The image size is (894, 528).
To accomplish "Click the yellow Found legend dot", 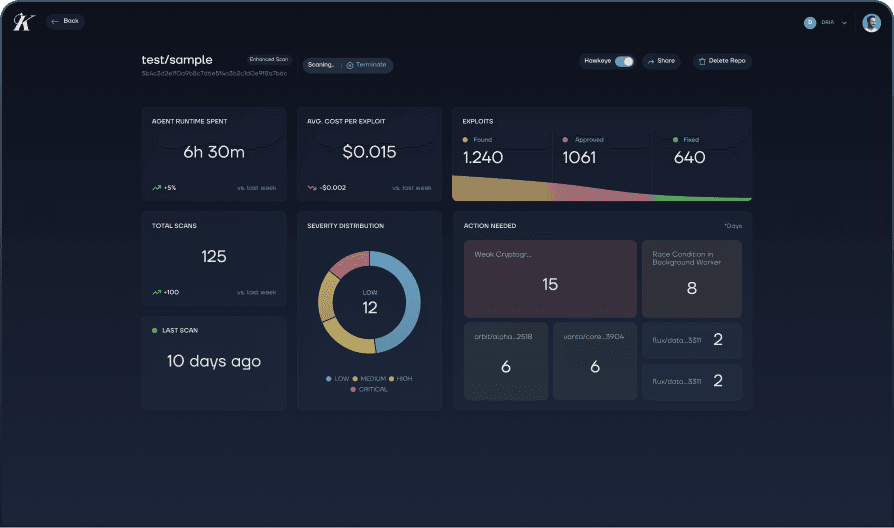I will (465, 140).
